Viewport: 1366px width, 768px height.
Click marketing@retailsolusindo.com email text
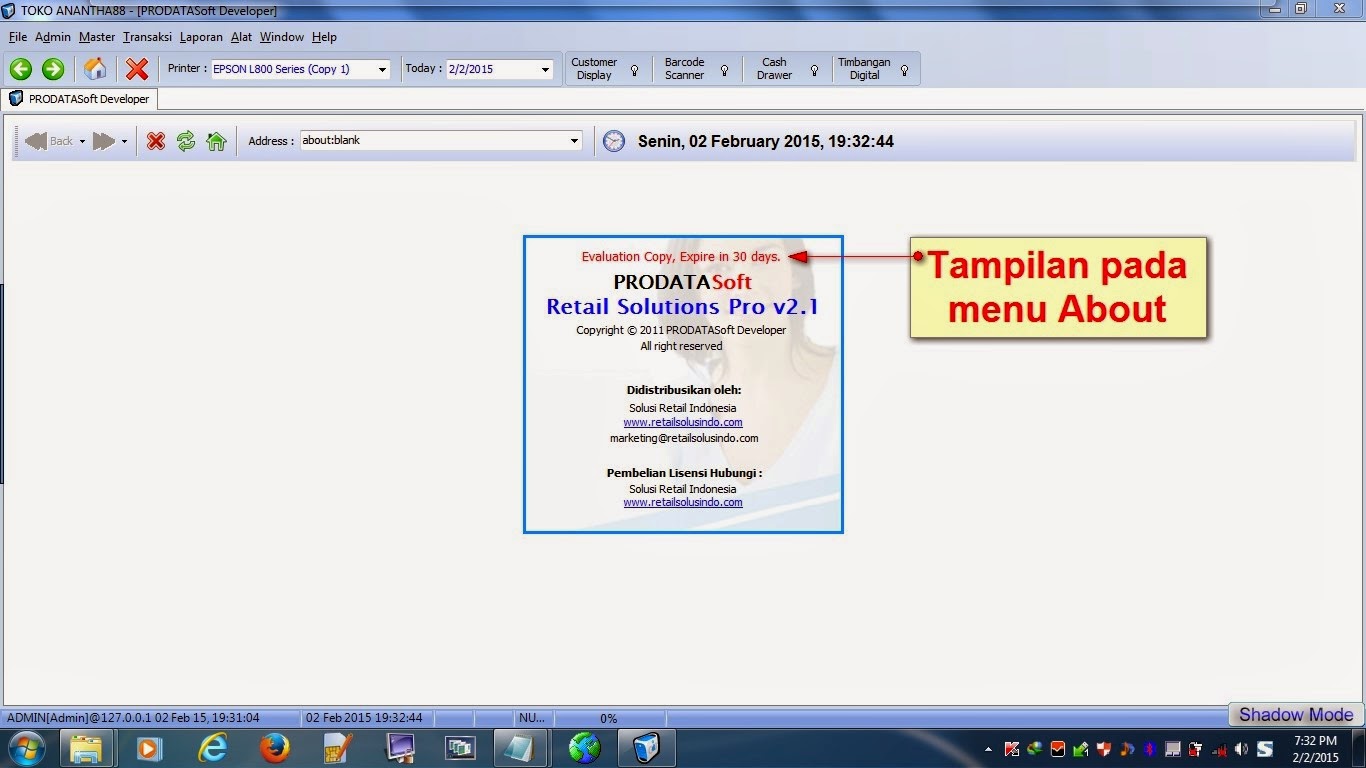pos(684,438)
